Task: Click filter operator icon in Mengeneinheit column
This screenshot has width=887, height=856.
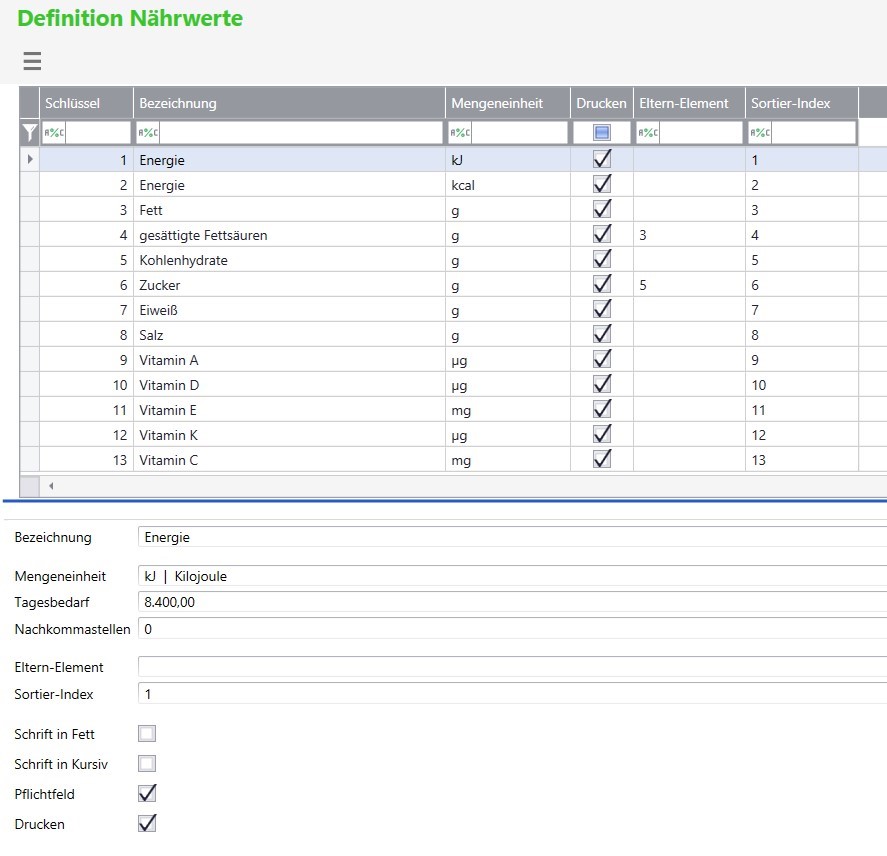Action: coord(460,133)
